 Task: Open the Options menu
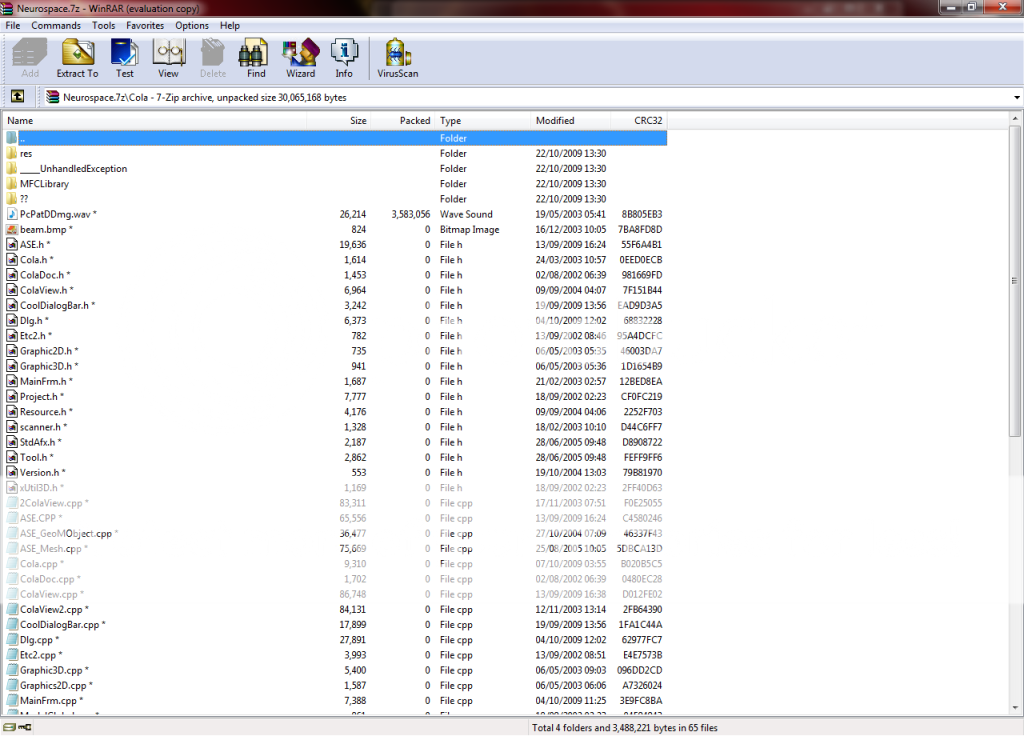pyautogui.click(x=192, y=25)
